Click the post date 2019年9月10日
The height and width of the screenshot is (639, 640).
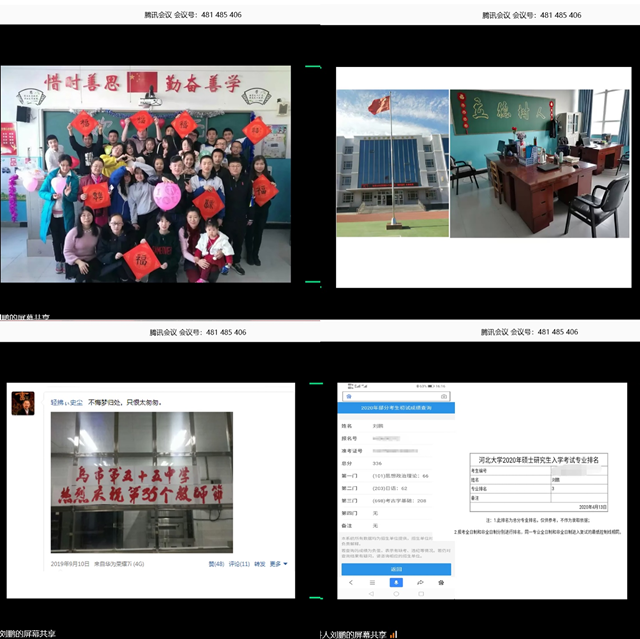pyautogui.click(x=70, y=564)
